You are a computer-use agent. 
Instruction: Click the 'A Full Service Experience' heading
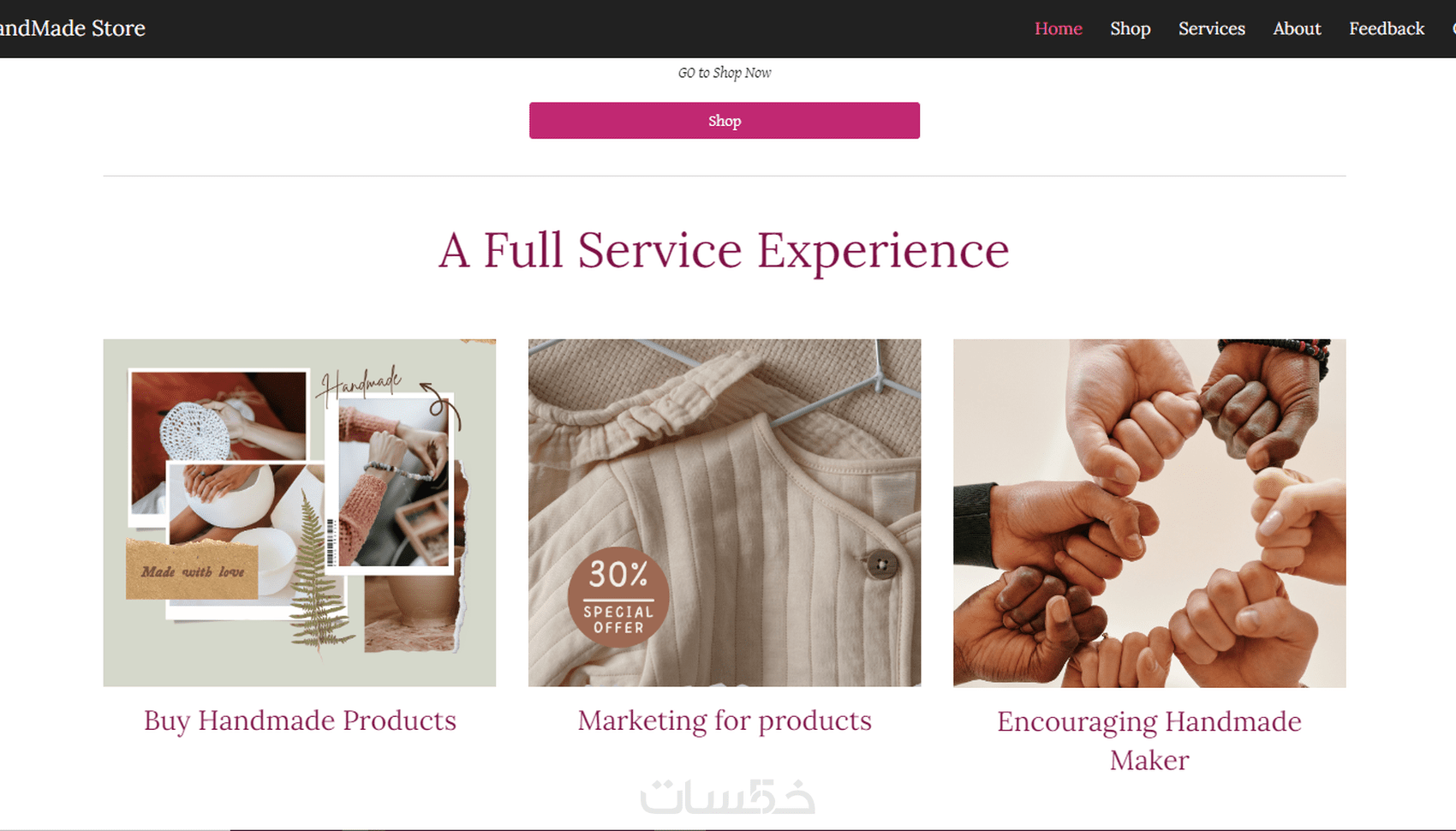[725, 250]
